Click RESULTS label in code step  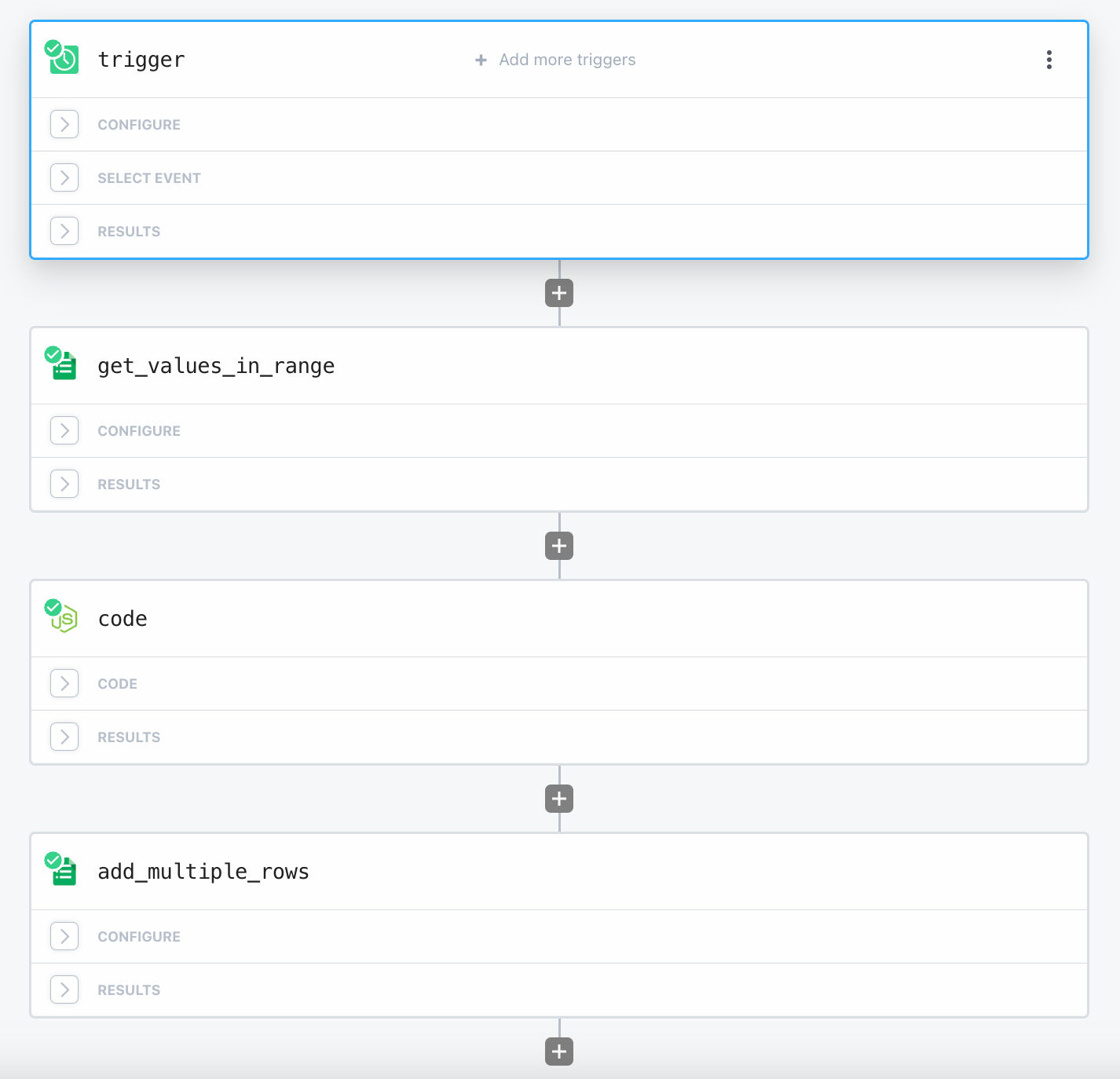(x=129, y=737)
